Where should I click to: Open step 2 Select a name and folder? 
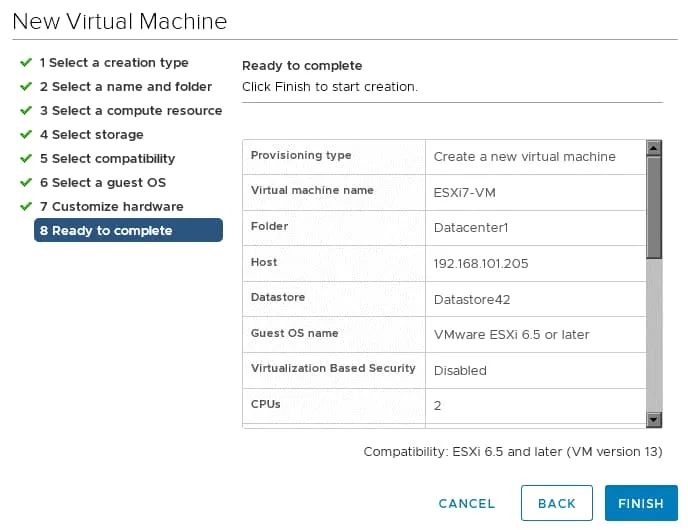coord(125,87)
